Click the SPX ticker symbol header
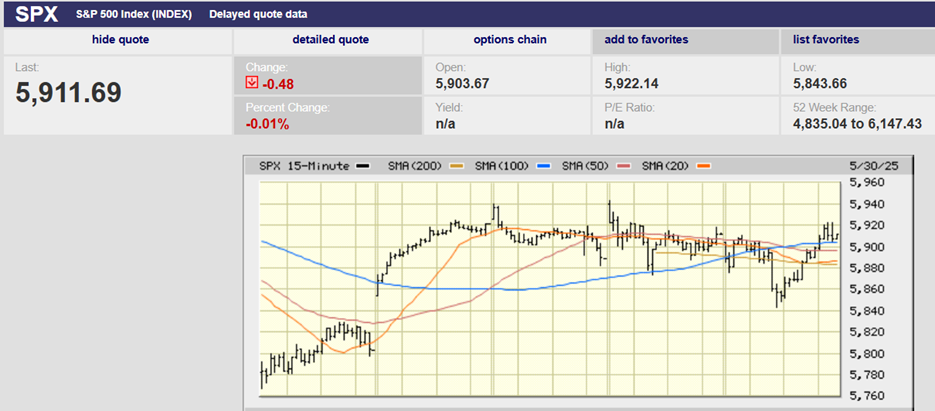Screen dimensions: 935x411 point(36,14)
